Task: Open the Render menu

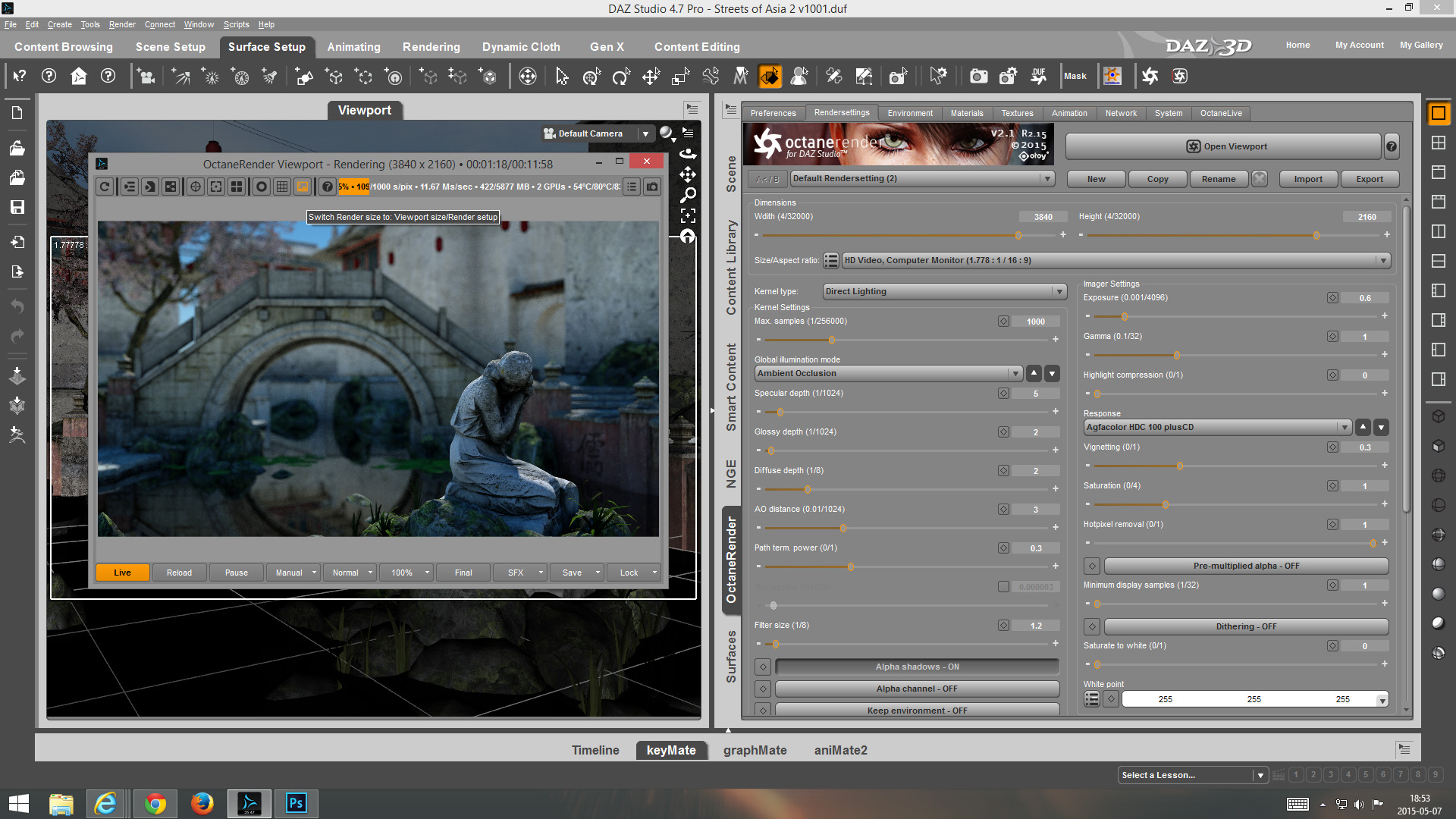Action: click(122, 24)
